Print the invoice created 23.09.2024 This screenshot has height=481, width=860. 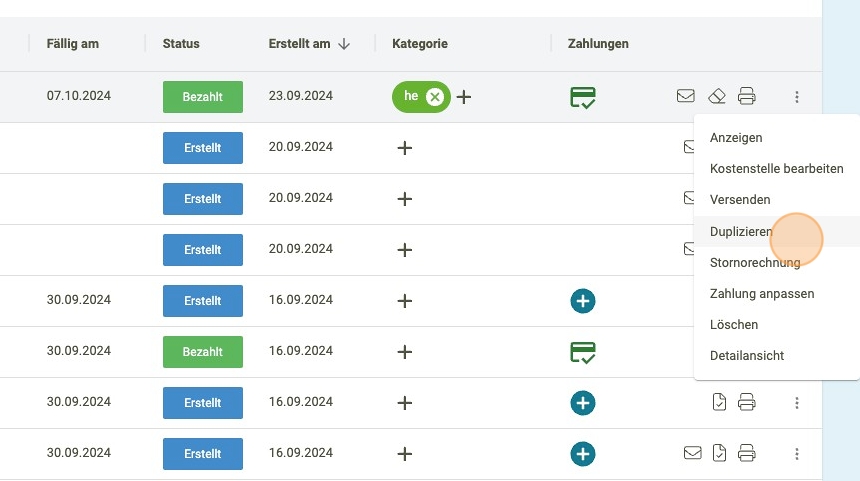(746, 96)
